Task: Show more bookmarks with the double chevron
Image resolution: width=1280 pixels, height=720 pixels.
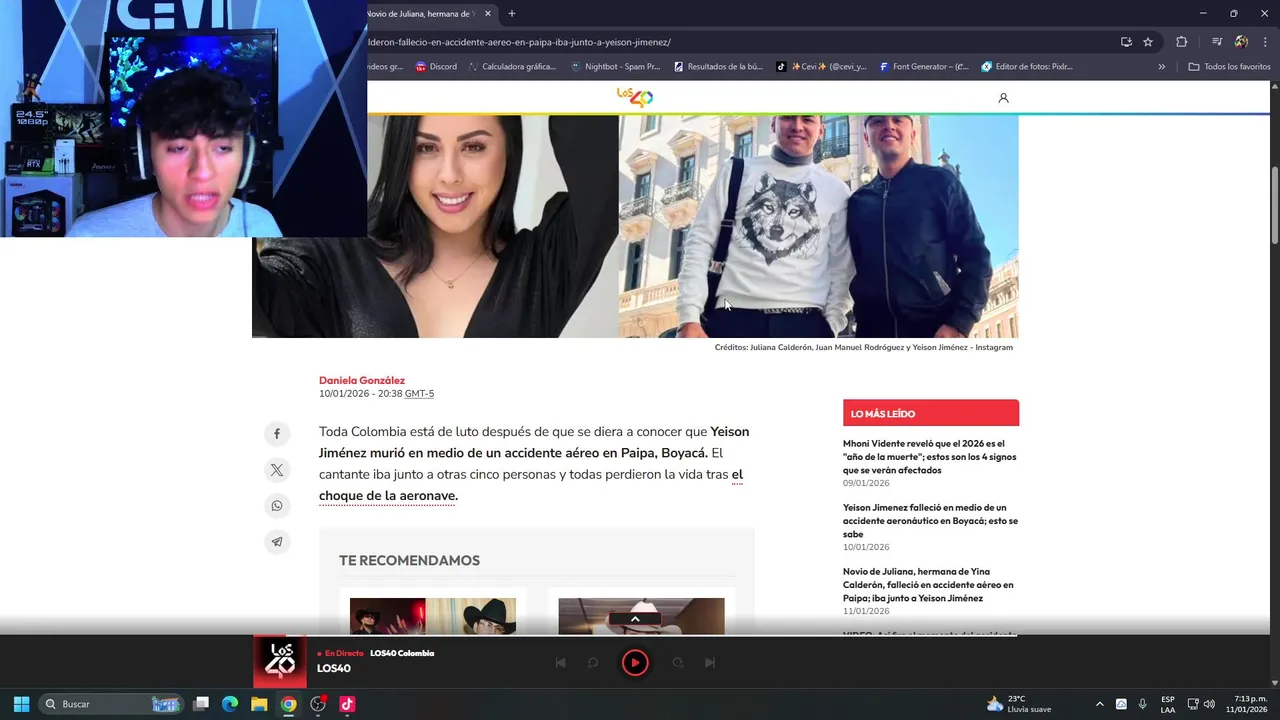Action: tap(1162, 67)
